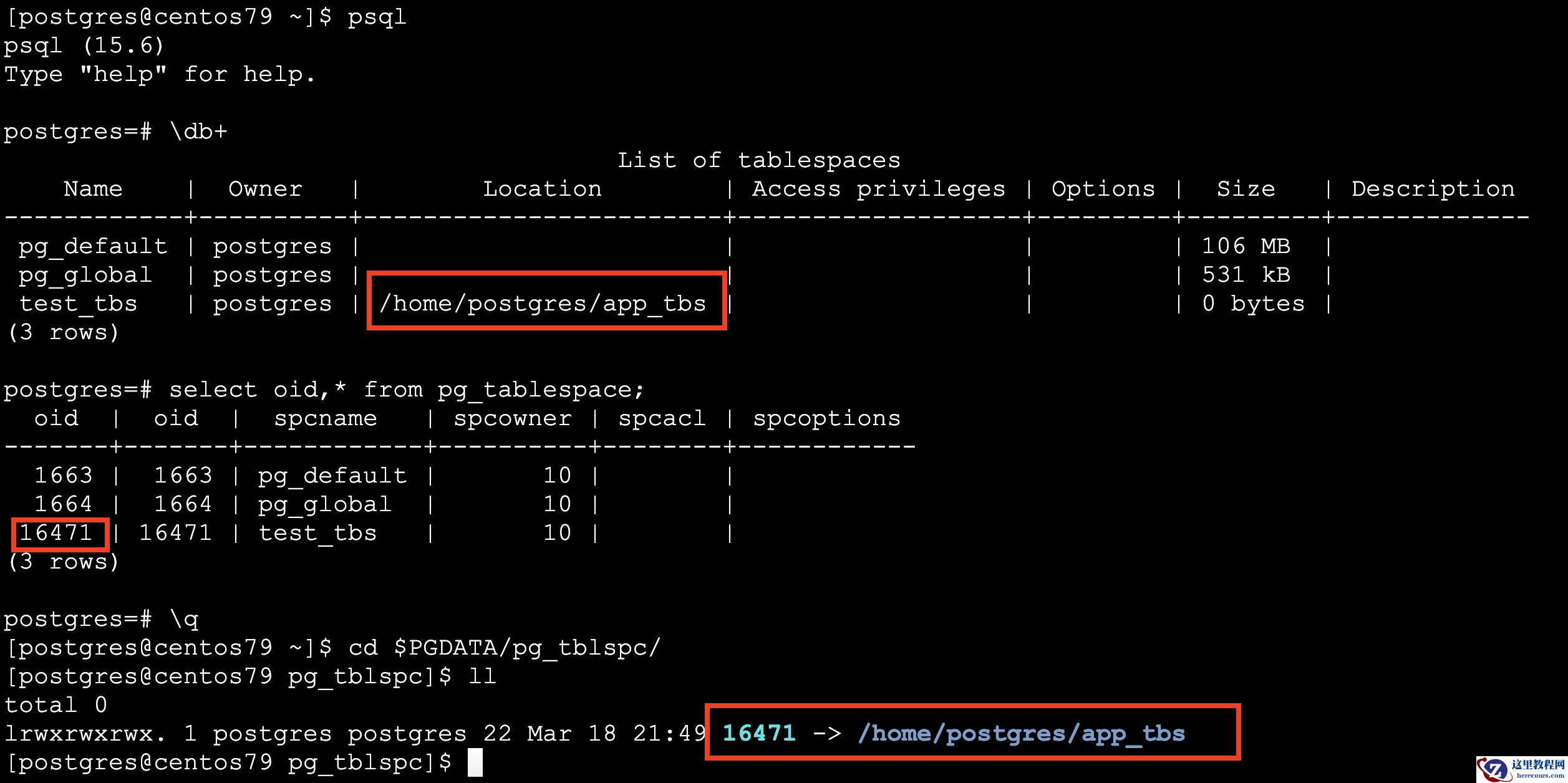Click the \db+ command text

point(198,132)
